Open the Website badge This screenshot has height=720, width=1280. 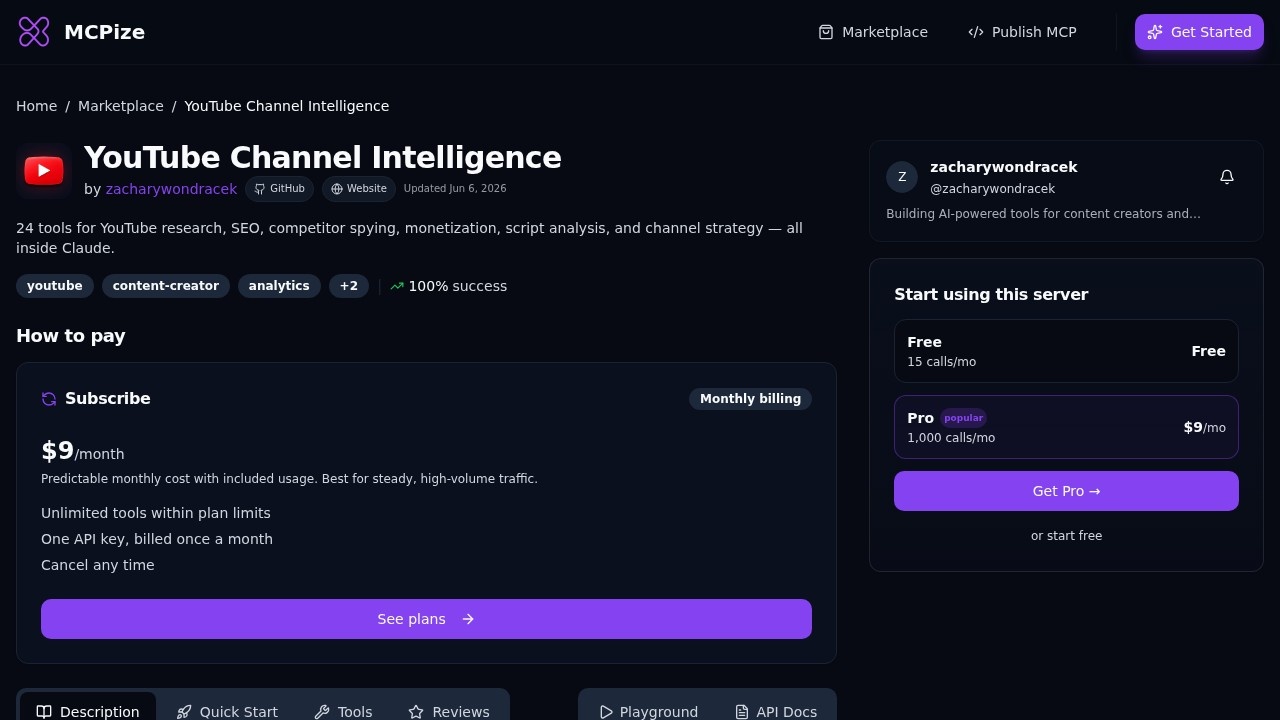pyautogui.click(x=359, y=189)
